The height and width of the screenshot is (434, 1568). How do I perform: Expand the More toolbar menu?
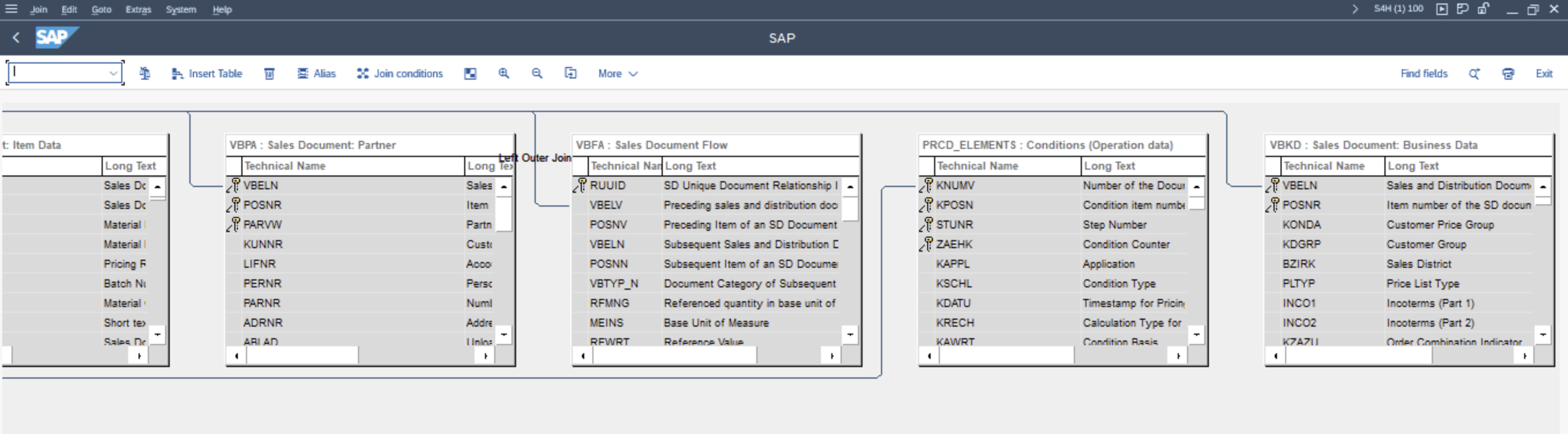(617, 74)
